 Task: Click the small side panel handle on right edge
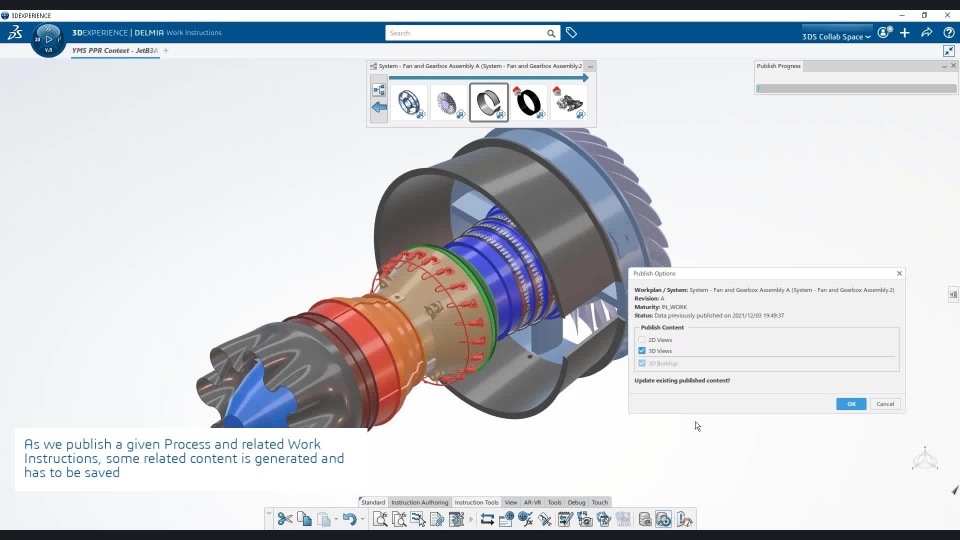(953, 294)
